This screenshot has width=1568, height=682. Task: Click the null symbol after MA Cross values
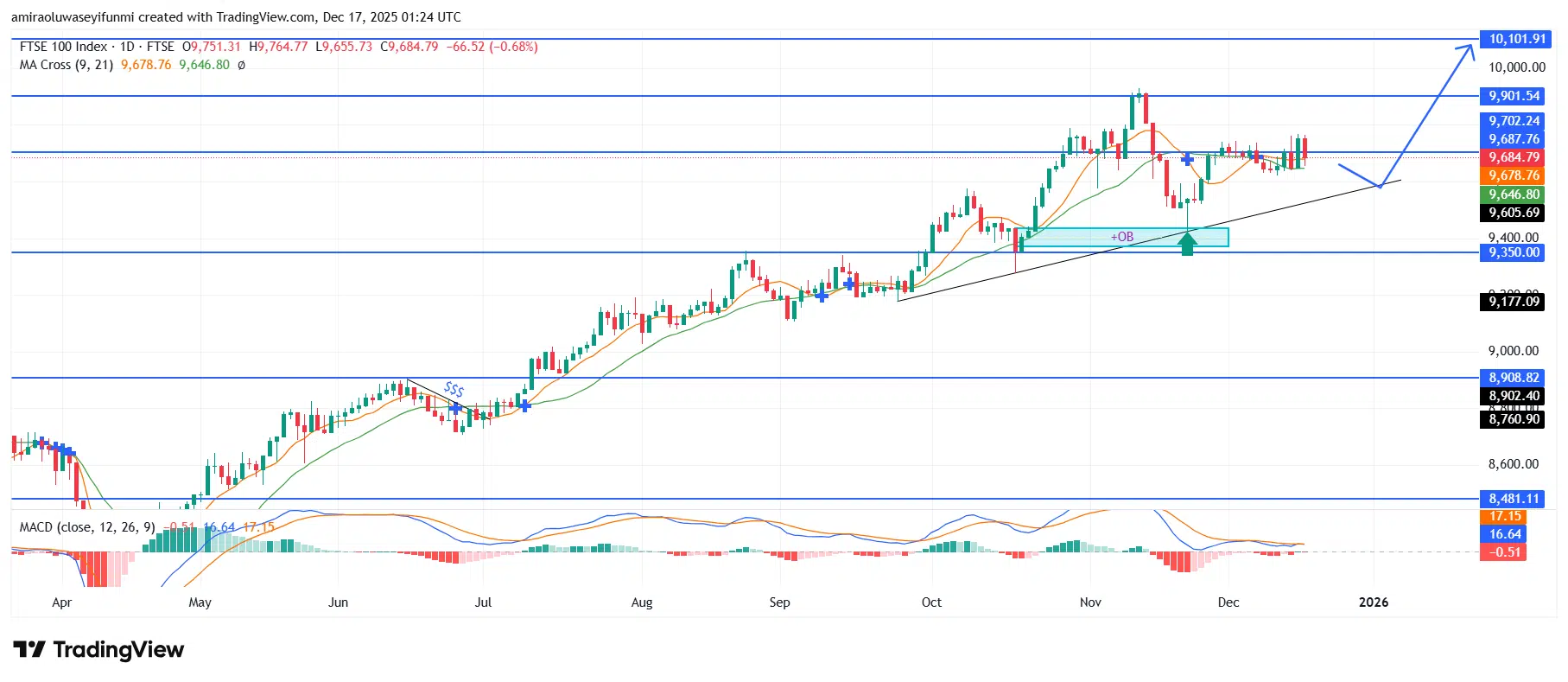click(x=241, y=65)
